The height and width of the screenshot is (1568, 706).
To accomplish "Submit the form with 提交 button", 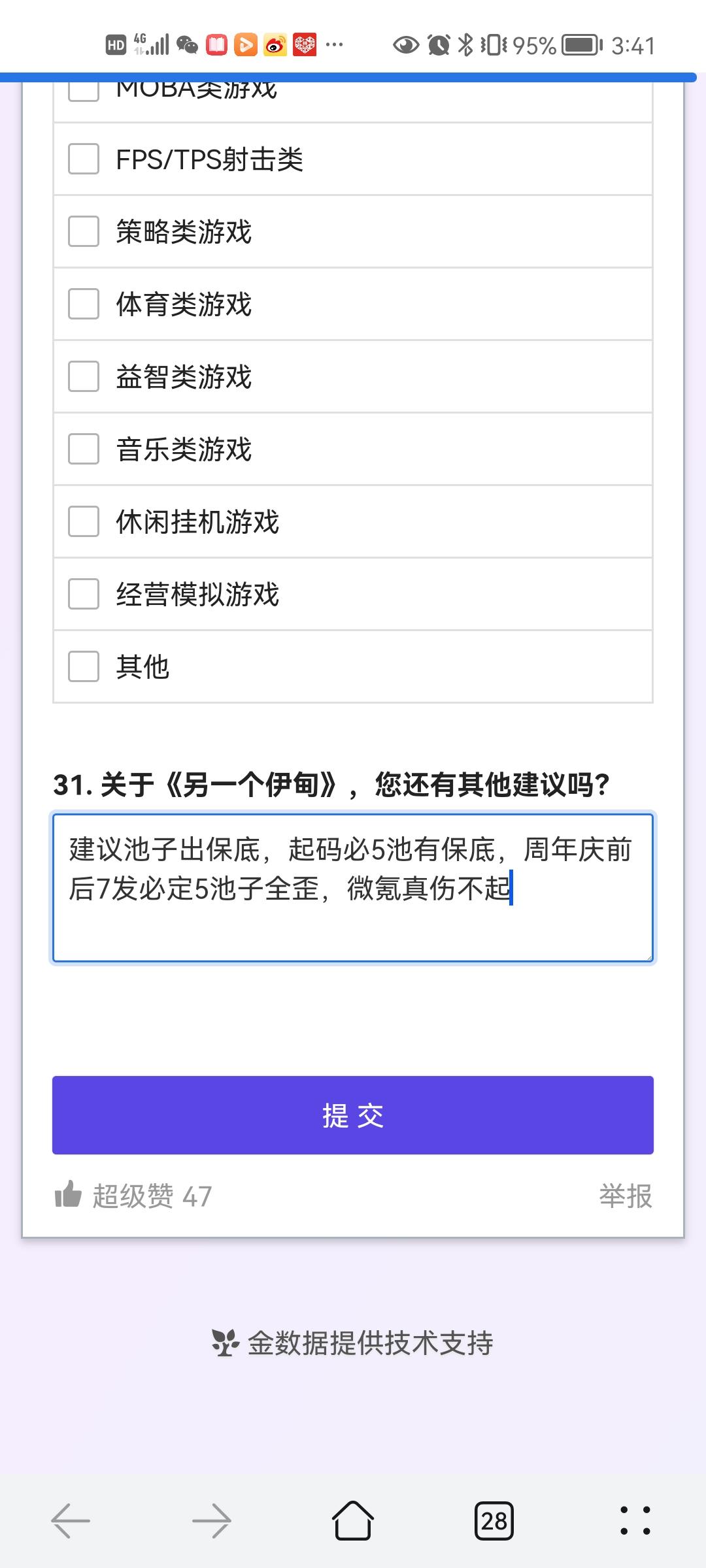I will [353, 1115].
